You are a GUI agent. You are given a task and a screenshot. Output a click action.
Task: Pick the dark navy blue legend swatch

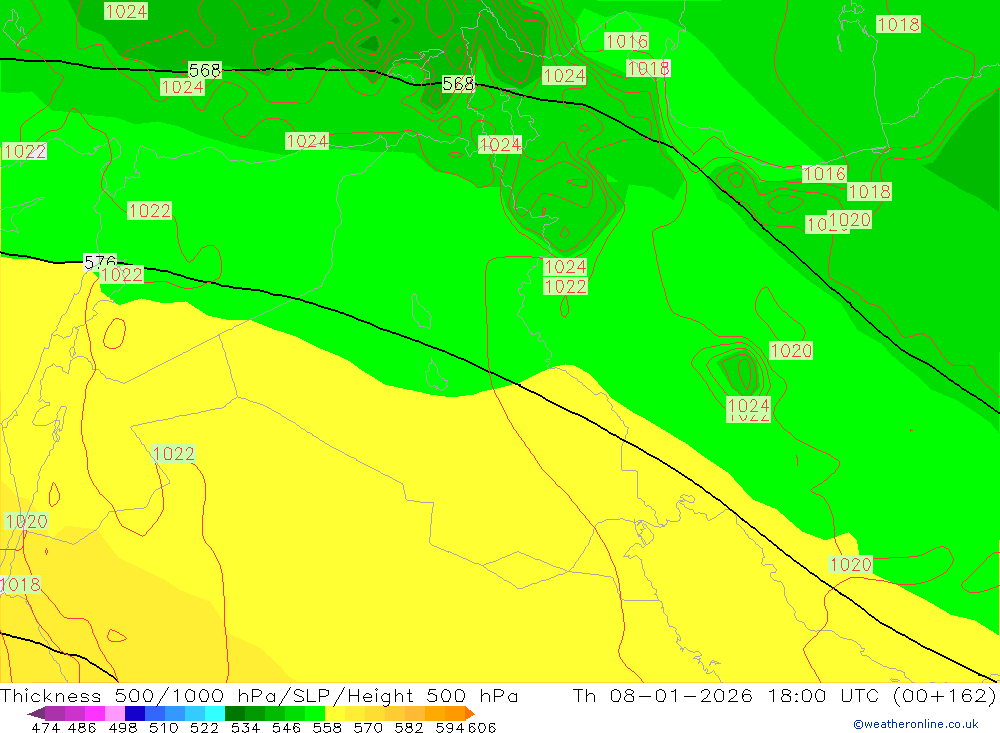coord(135,713)
